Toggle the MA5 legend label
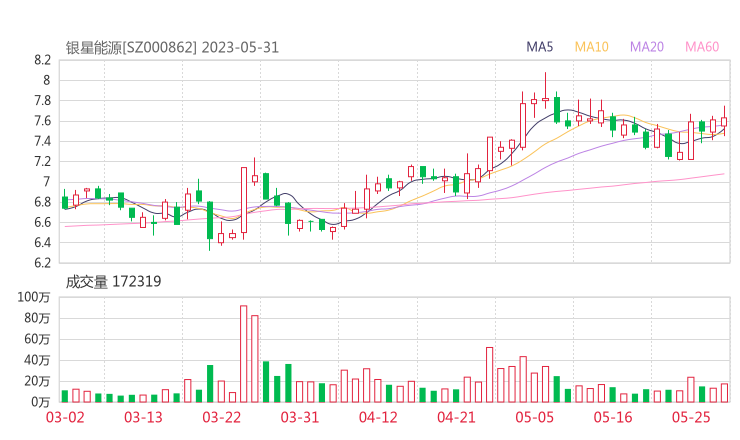Image resolution: width=740 pixels, height=440 pixels. click(x=540, y=47)
